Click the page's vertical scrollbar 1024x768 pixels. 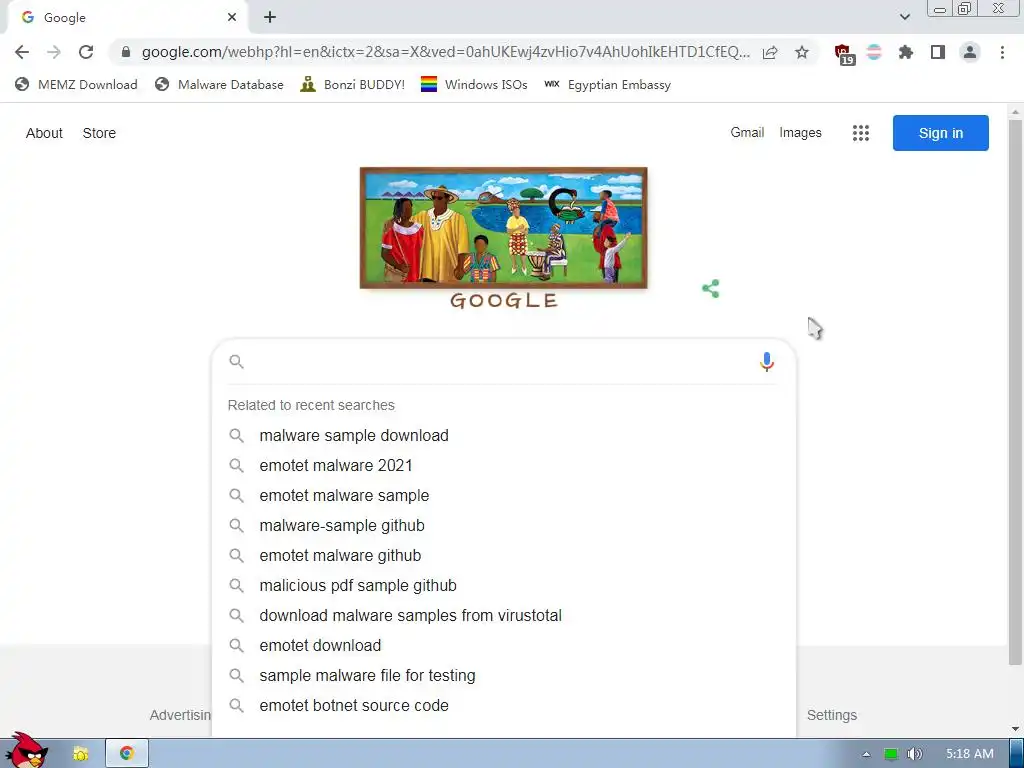tap(1016, 392)
